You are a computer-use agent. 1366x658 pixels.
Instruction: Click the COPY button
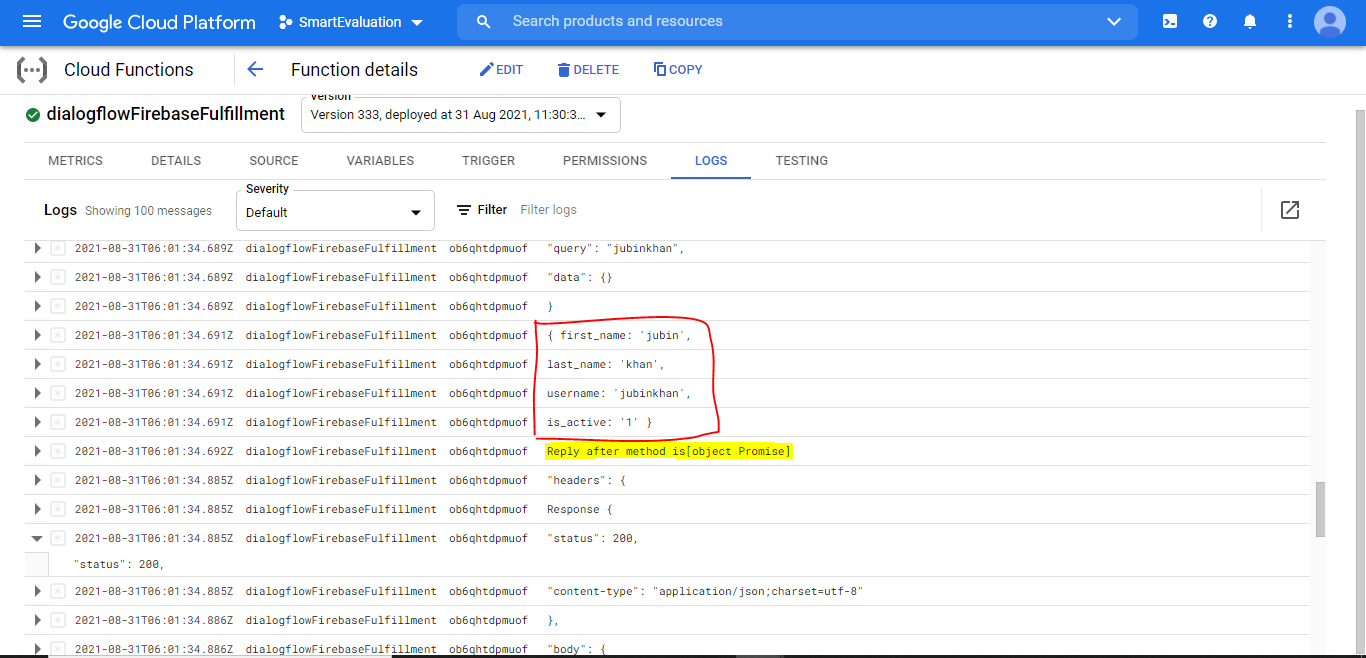(x=678, y=70)
